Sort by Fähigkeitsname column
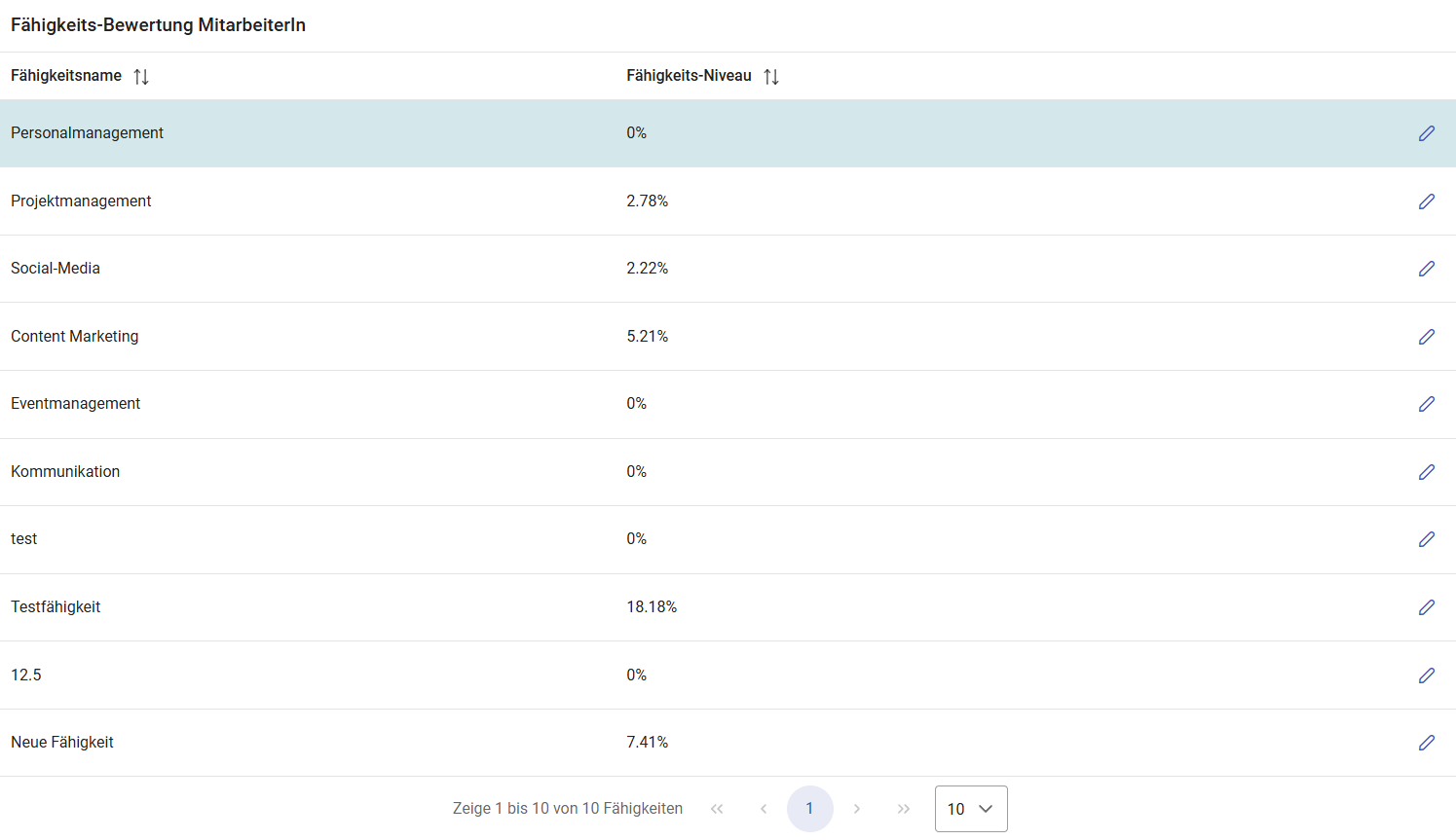Image resolution: width=1456 pixels, height=840 pixels. click(141, 76)
